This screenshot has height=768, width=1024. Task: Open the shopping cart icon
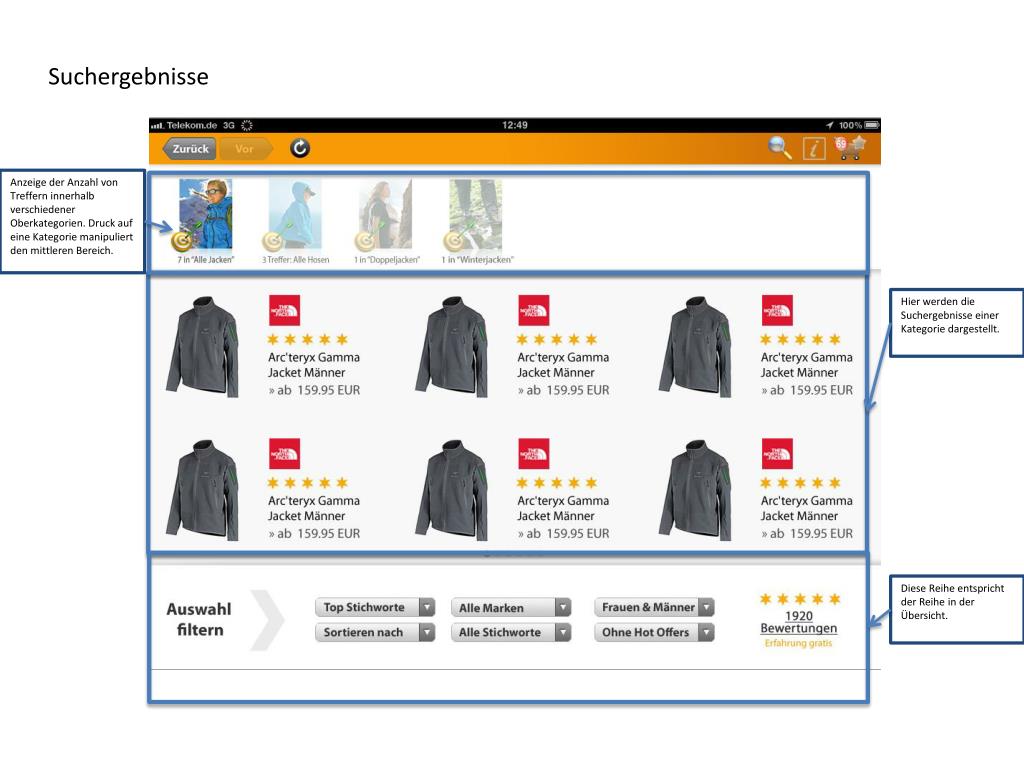(850, 148)
